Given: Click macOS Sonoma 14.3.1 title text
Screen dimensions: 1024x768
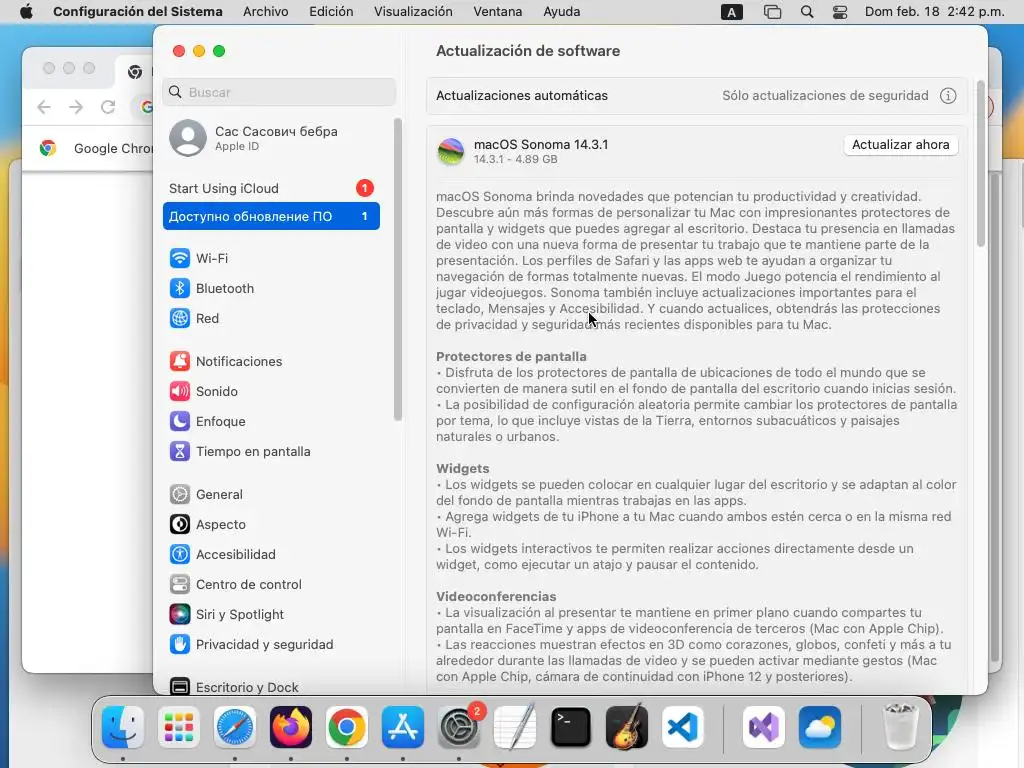Looking at the screenshot, I should tap(541, 144).
